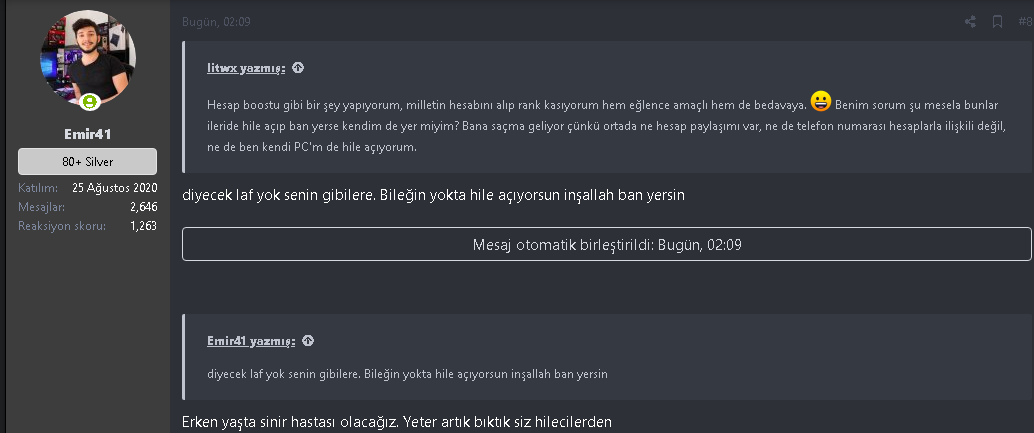Open the Emir41 profile avatar
1034x433 pixels.
pos(87,60)
